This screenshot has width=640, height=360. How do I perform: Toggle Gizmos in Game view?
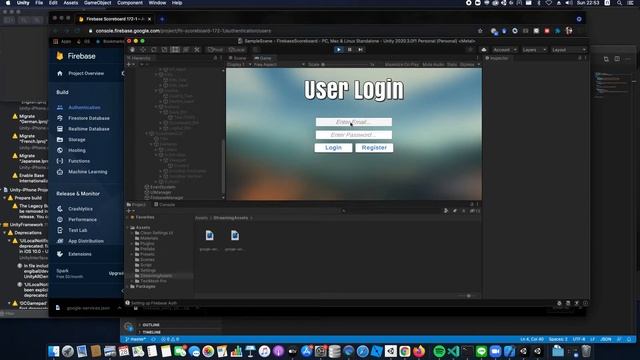467,64
